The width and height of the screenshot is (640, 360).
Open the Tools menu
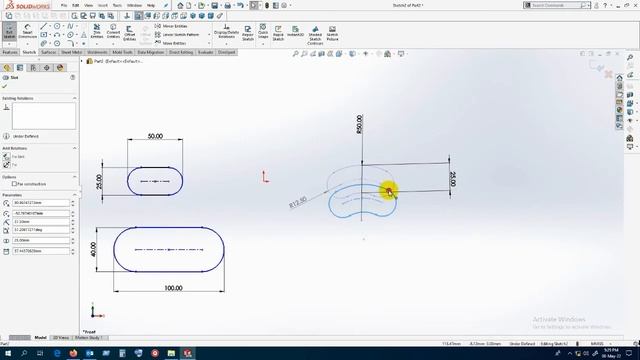[117, 6]
